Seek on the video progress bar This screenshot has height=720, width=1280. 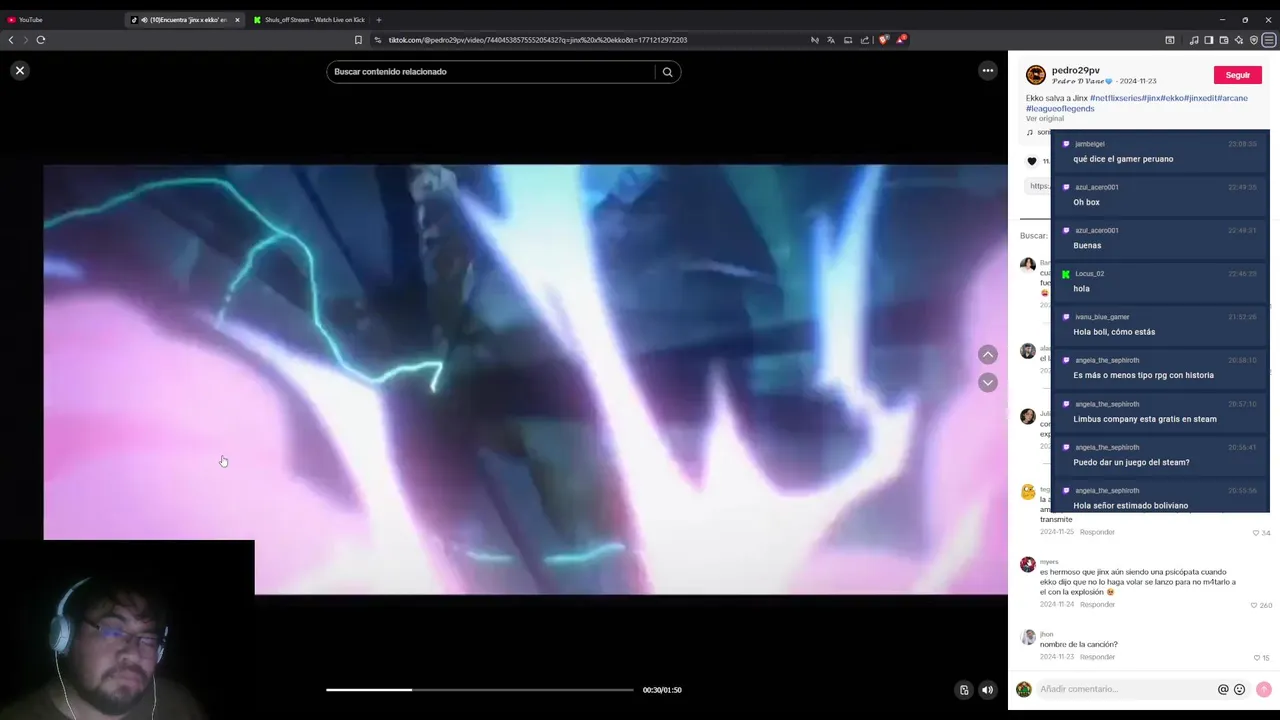click(479, 690)
